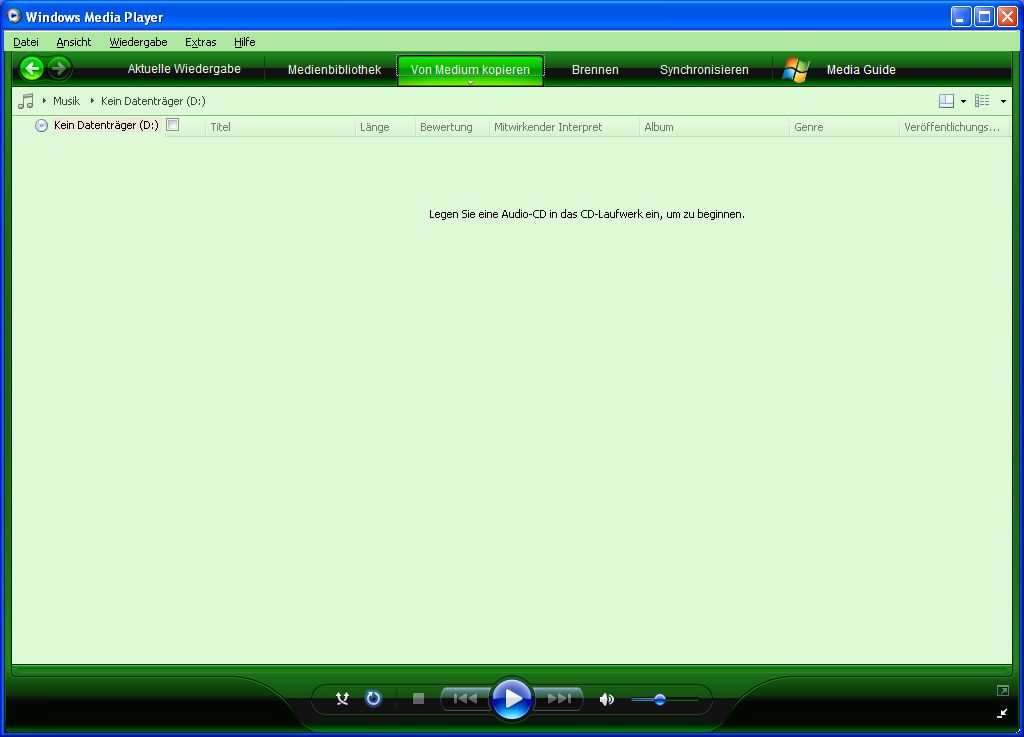
Task: Switch to the Medienbibliothek tab
Action: point(334,69)
